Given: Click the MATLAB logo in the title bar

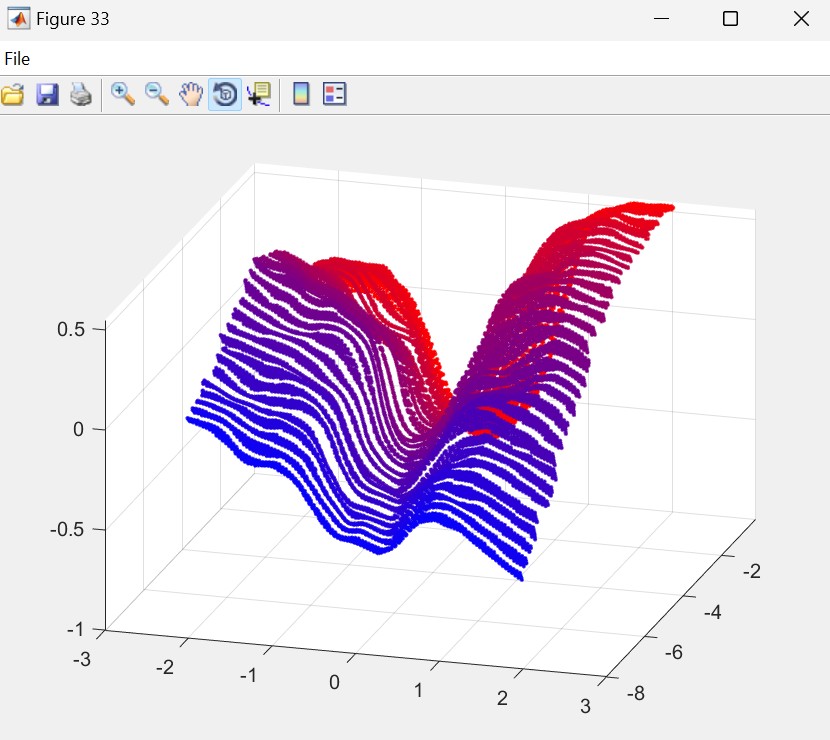Looking at the screenshot, I should [18, 19].
